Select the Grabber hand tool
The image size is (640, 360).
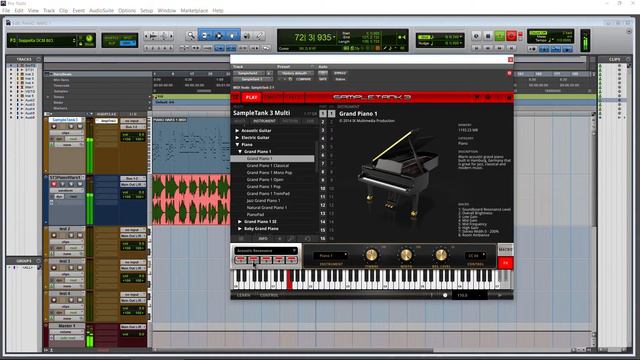click(x=232, y=36)
